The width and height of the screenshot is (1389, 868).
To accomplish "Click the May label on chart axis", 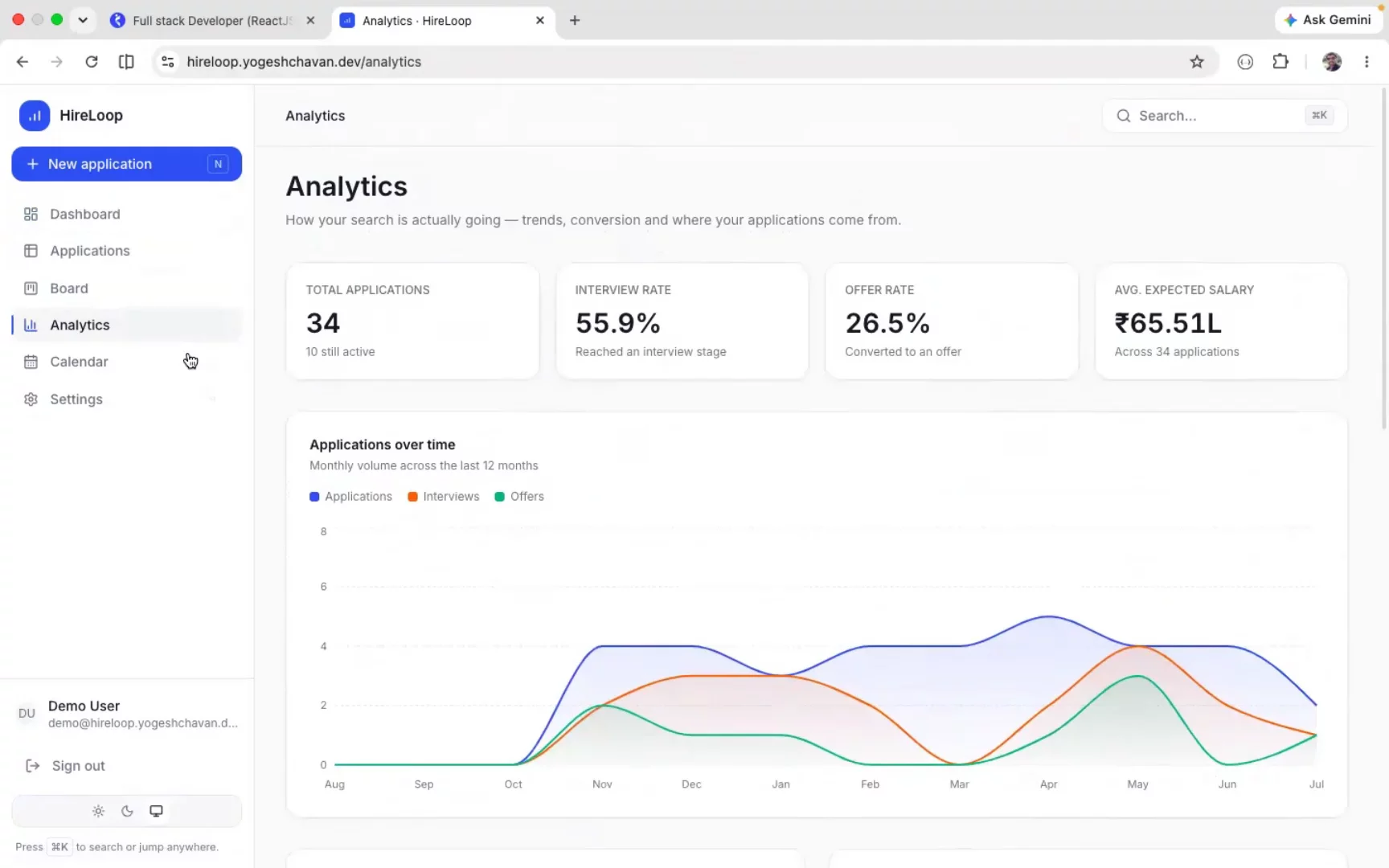I will [x=1137, y=784].
